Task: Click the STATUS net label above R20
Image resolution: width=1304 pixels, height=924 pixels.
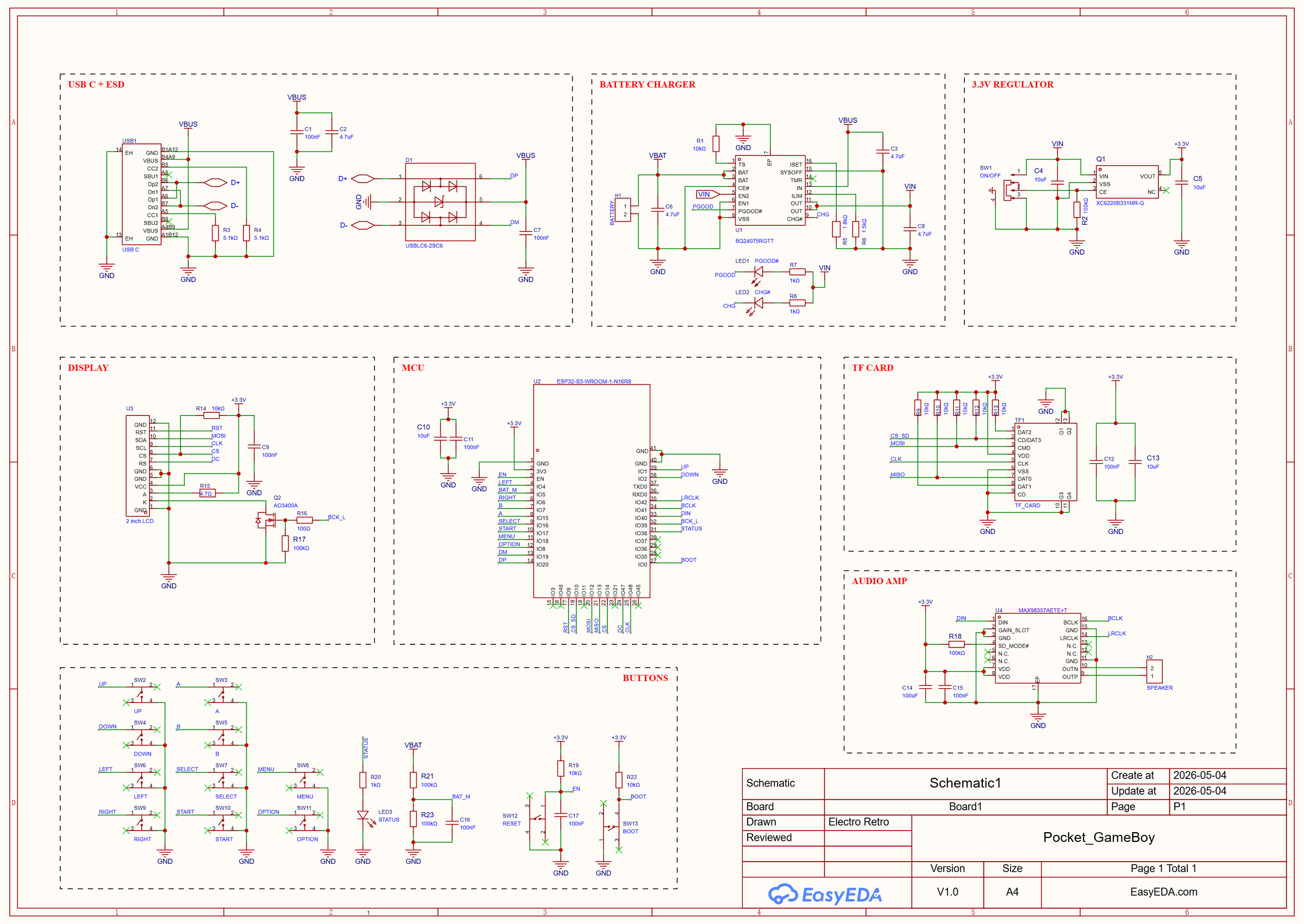Action: 366,748
